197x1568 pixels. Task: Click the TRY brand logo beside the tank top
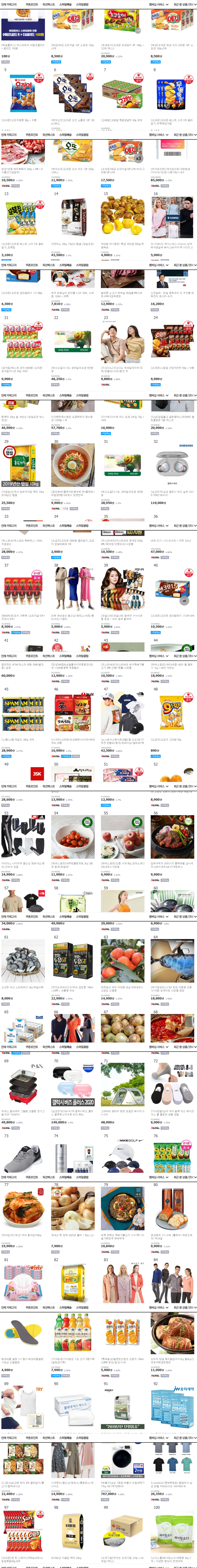[x=40, y=1390]
